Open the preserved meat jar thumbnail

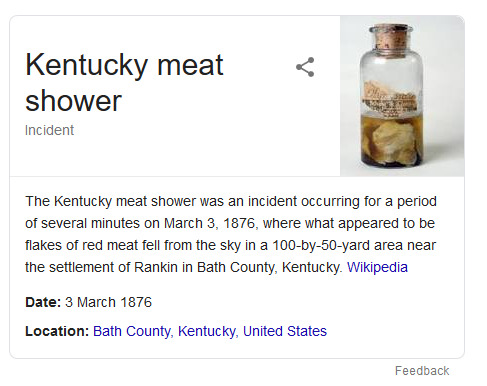pos(402,96)
